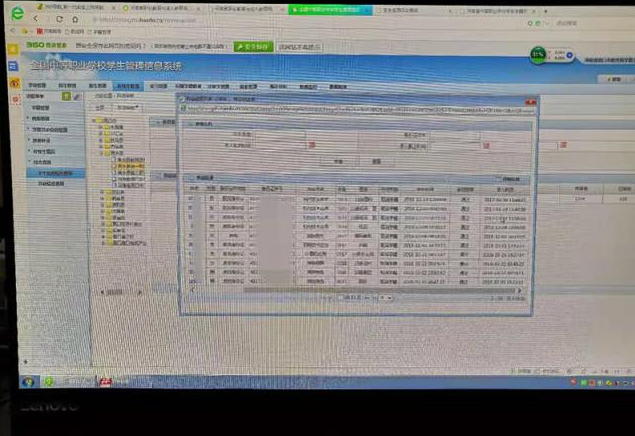The width and height of the screenshot is (635, 436).
Task: Select orange highlighted leaf node in tree
Action: (130, 166)
